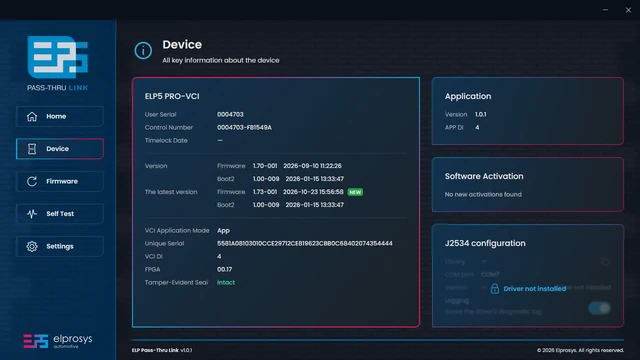Click the device icon in sidebar

[32, 149]
